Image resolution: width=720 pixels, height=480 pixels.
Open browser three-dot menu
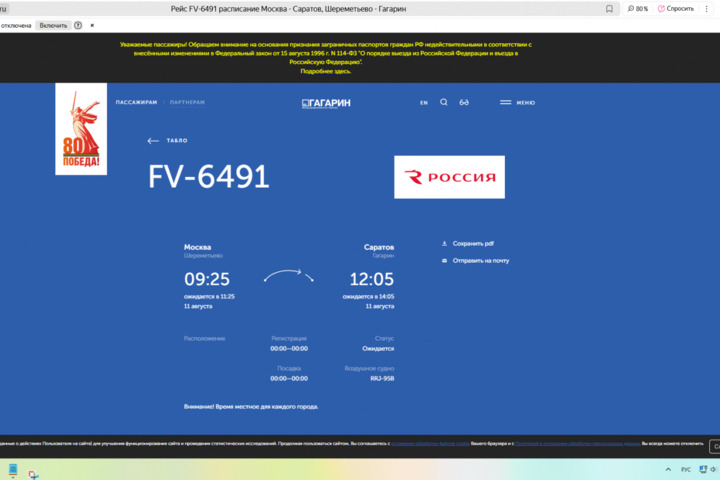(706, 9)
